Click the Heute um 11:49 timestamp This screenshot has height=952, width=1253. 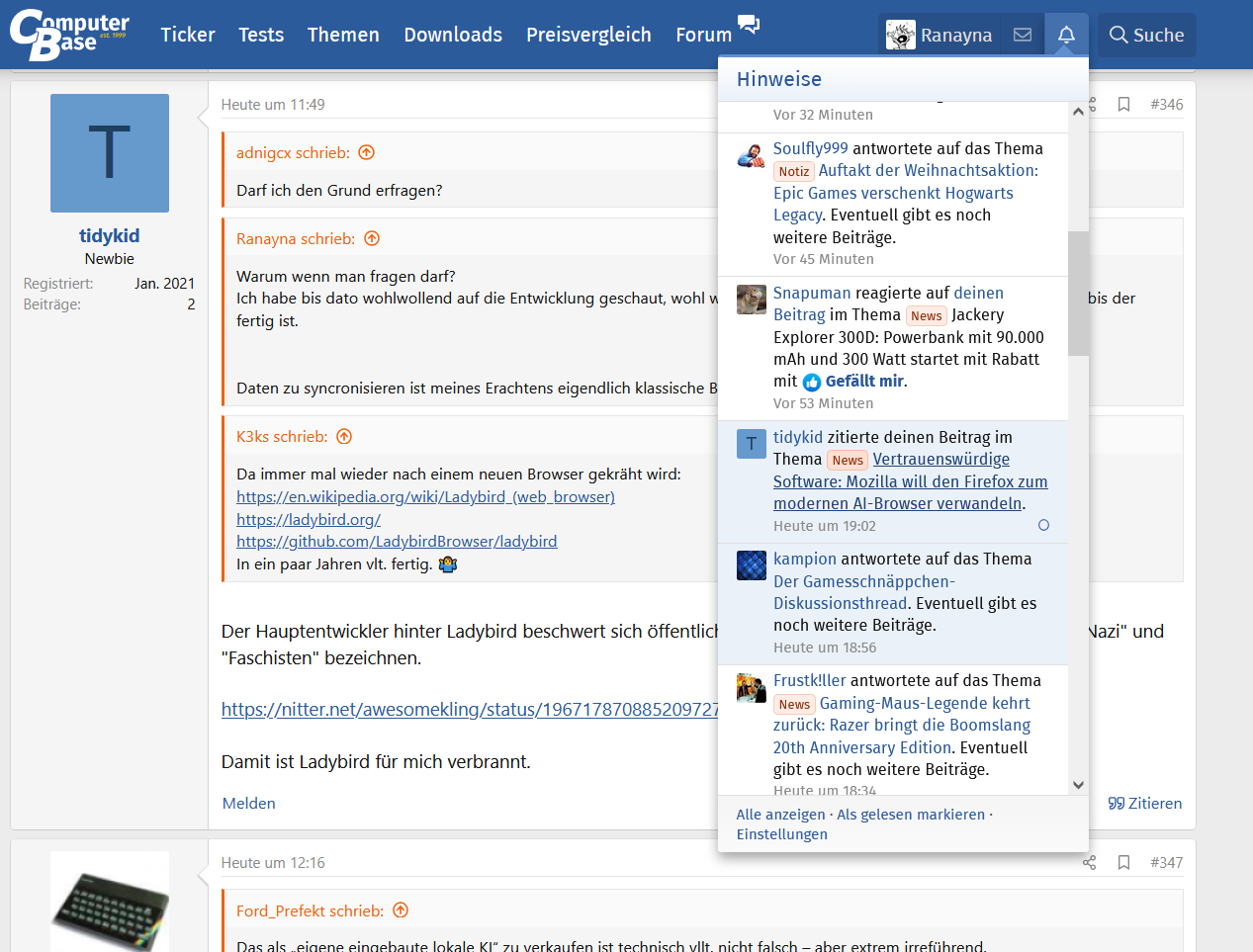(273, 104)
